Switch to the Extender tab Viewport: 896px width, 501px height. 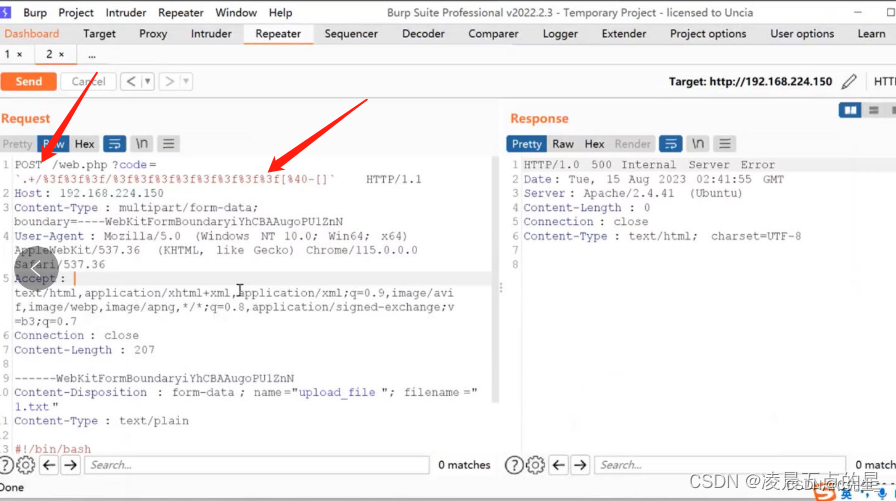click(x=623, y=34)
